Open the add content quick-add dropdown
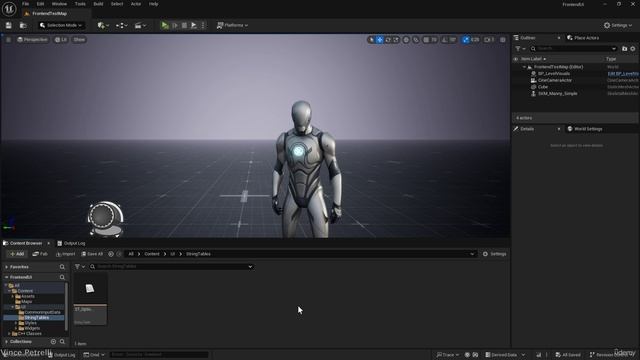This screenshot has height=360, width=640. click(x=103, y=25)
